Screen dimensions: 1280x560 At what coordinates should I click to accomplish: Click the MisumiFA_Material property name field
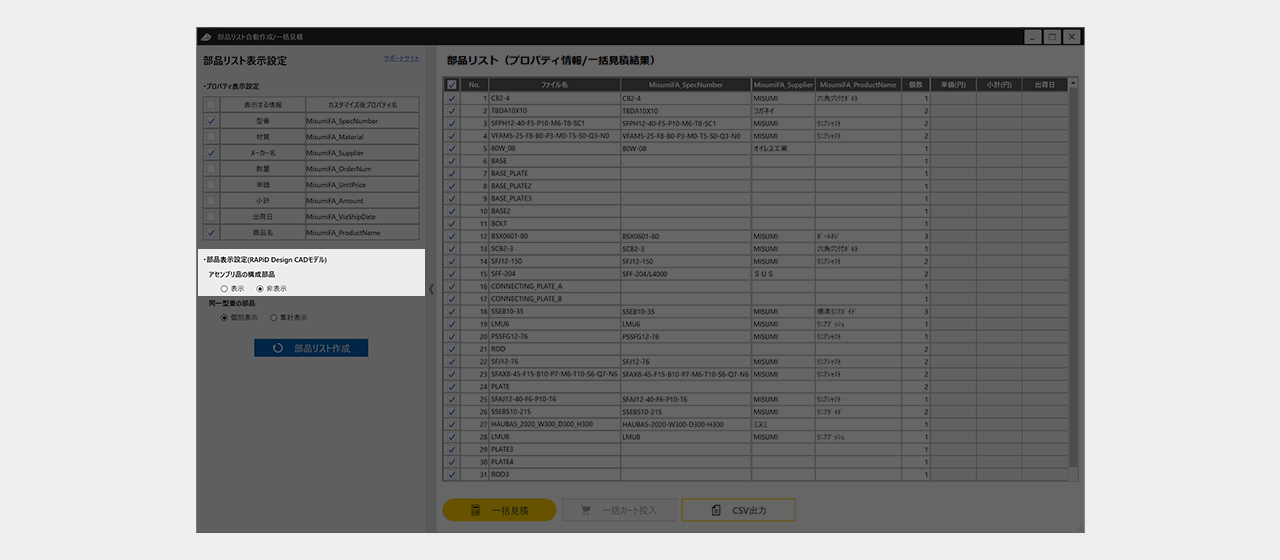362,137
